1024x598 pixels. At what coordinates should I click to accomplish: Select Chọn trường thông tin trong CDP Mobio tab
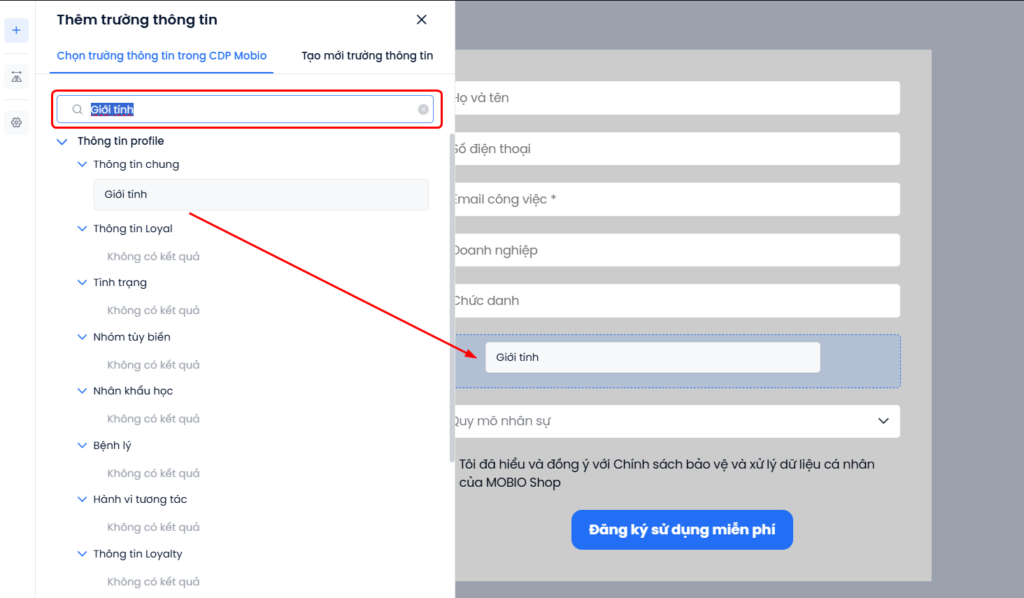point(162,56)
